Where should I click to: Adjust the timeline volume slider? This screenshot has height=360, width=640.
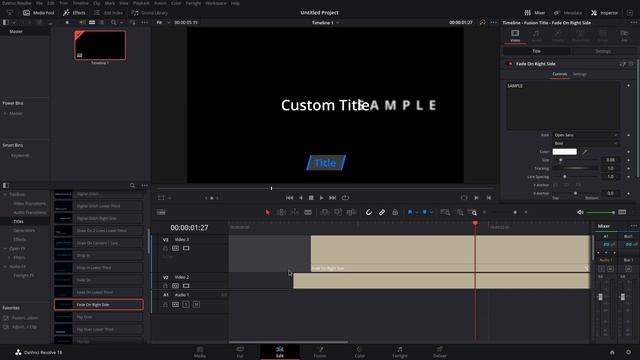click(600, 212)
